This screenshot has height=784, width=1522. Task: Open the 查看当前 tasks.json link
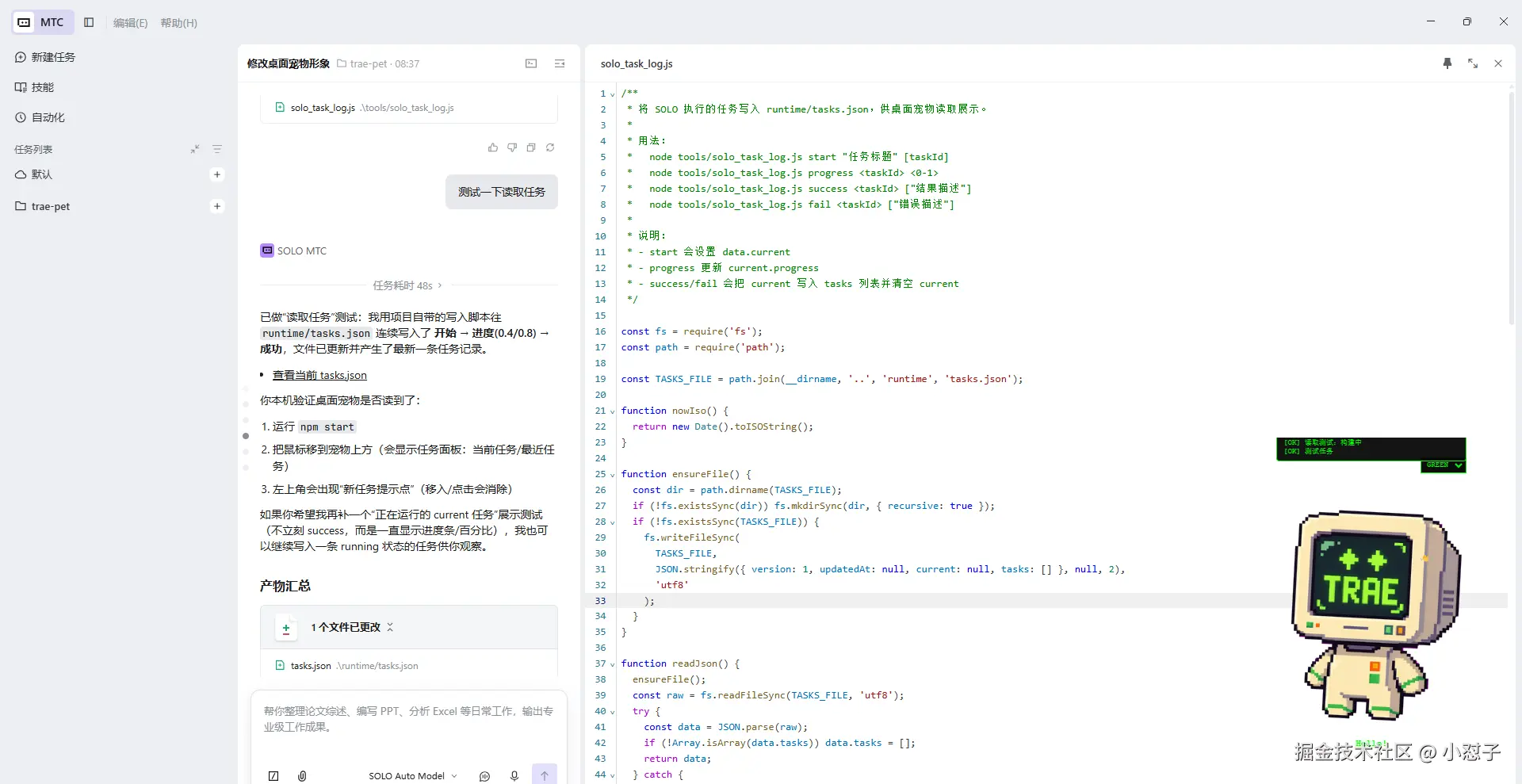click(319, 375)
